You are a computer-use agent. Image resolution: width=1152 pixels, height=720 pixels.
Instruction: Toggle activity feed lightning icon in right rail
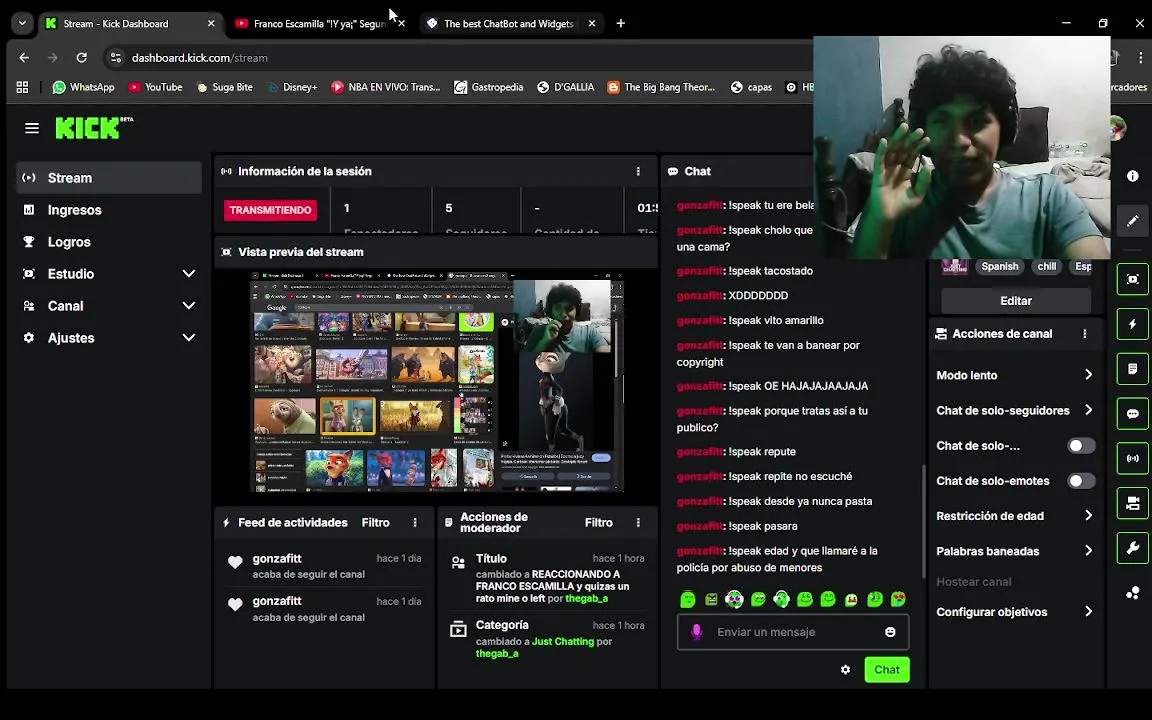click(x=1132, y=324)
